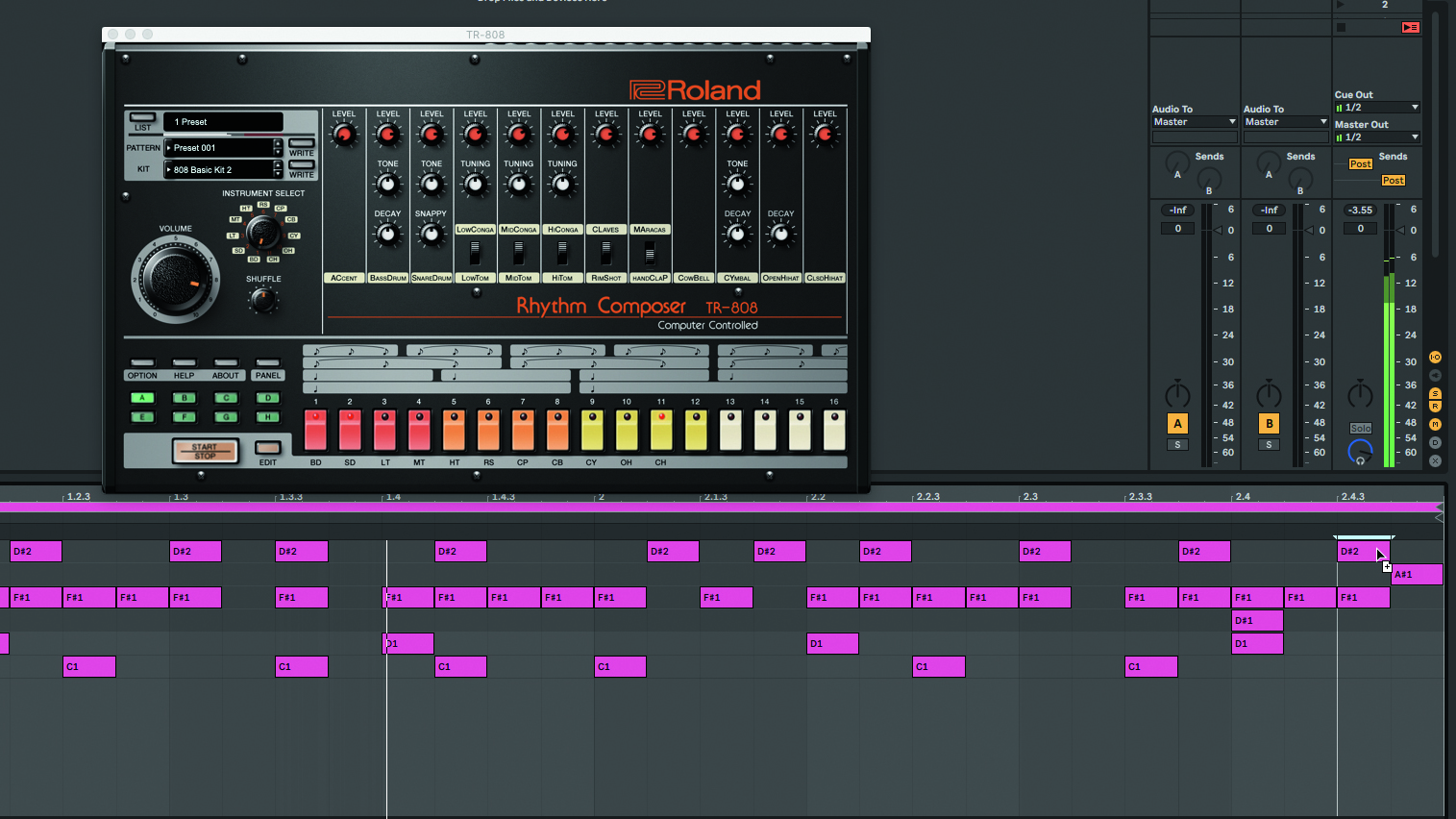
Task: Toggle the I-O section show button
Action: [1435, 357]
